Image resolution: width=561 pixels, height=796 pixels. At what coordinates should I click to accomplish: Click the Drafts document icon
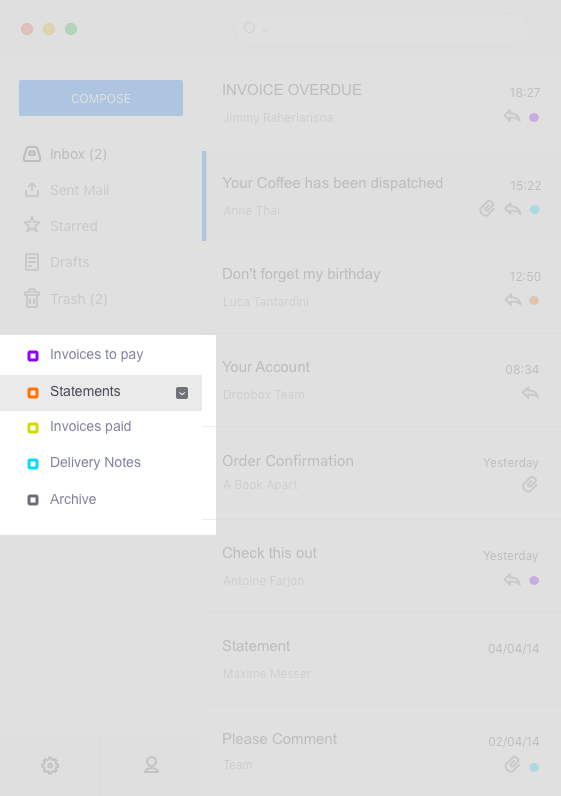pyautogui.click(x=32, y=262)
